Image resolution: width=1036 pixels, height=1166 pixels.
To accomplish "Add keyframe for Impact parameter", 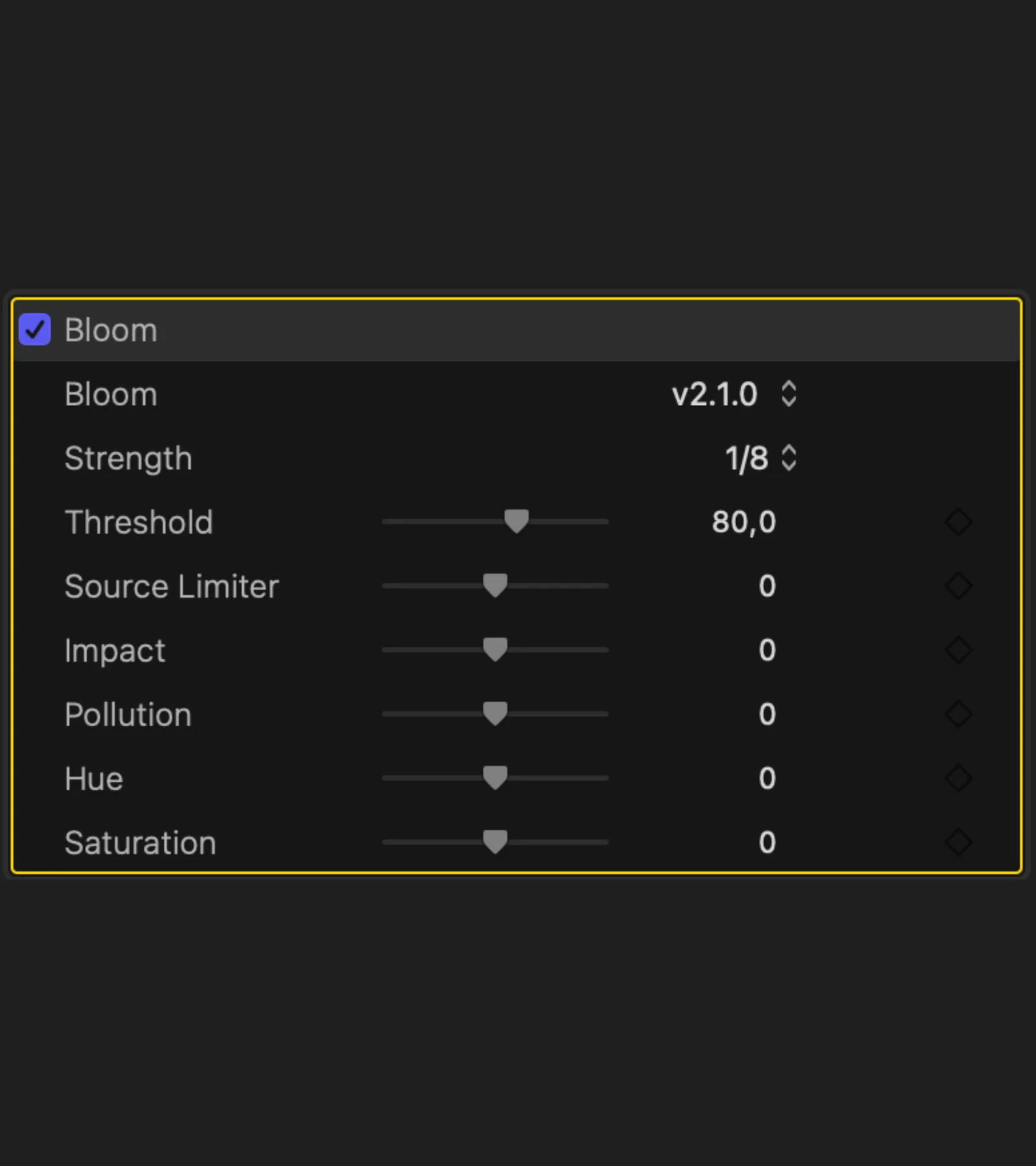I will [958, 650].
